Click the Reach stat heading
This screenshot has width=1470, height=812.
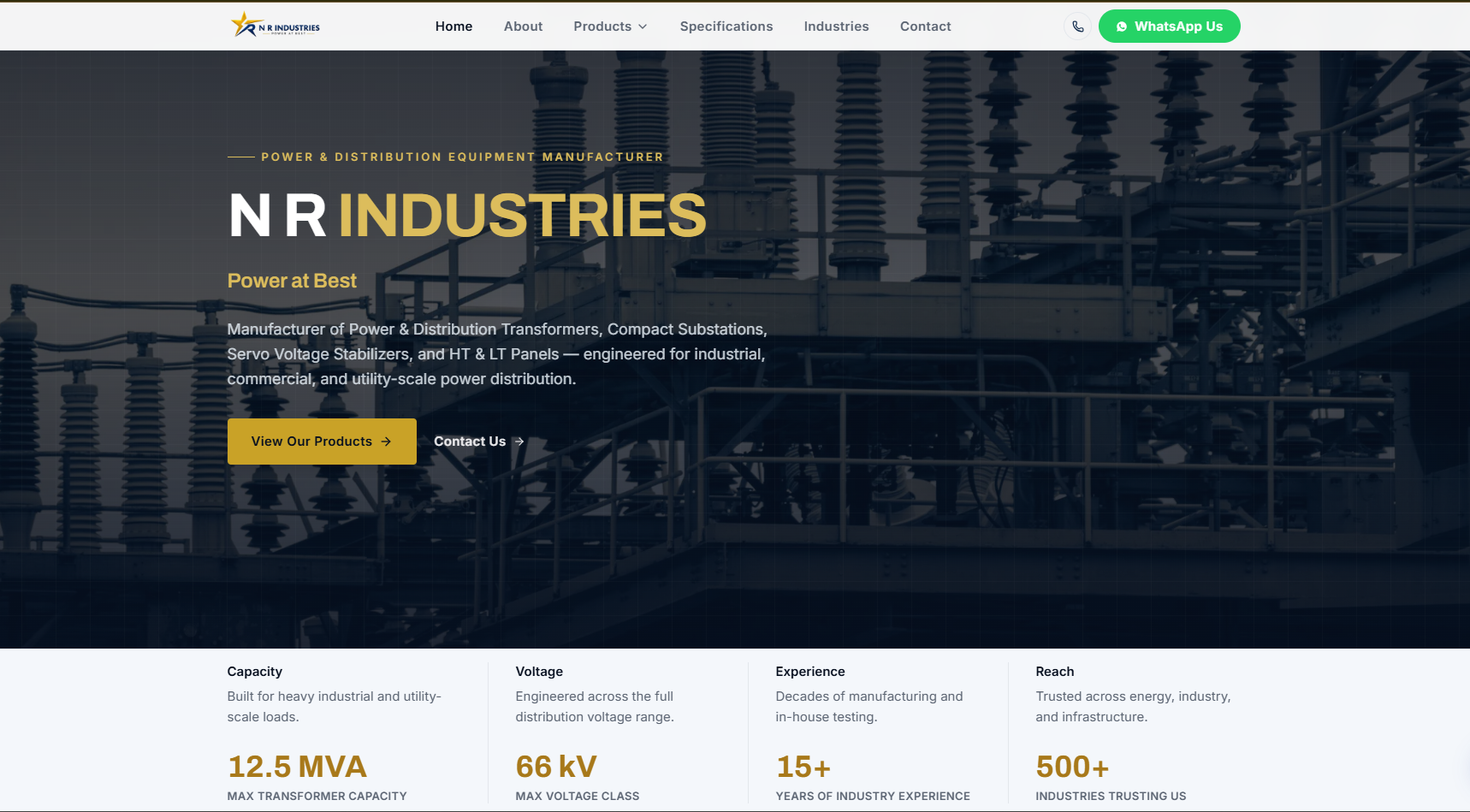pos(1055,672)
